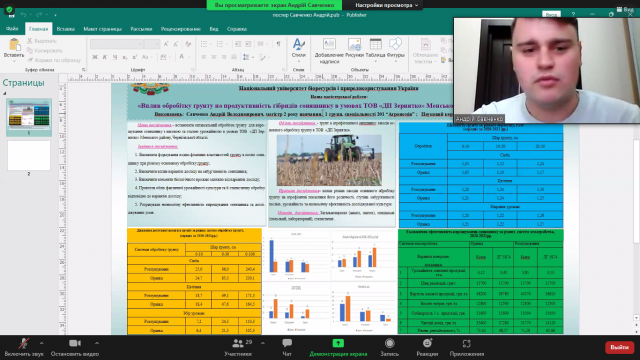This screenshot has width=640, height=360.
Task: Toggle the Запись recording button
Action: click(x=389, y=347)
